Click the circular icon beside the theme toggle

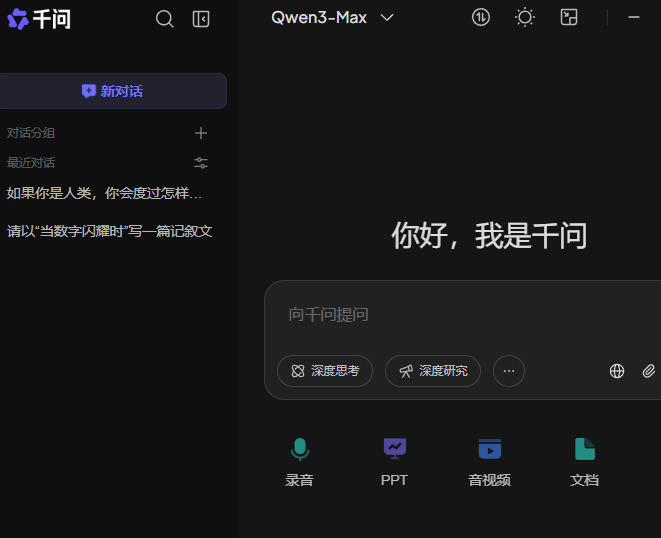[481, 17]
